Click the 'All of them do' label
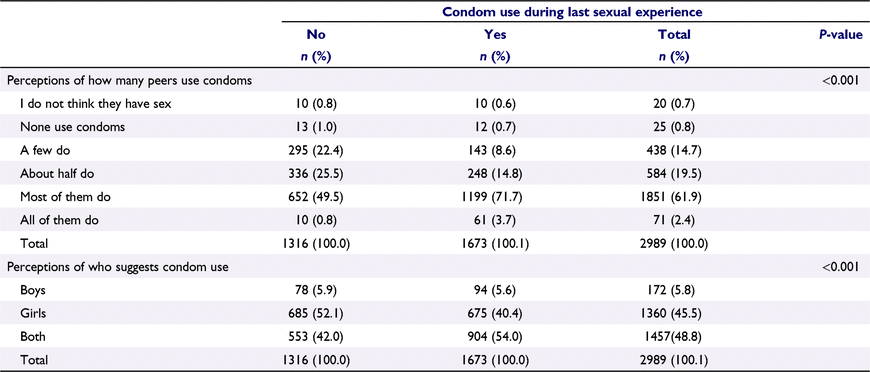The width and height of the screenshot is (870, 372). (59, 219)
